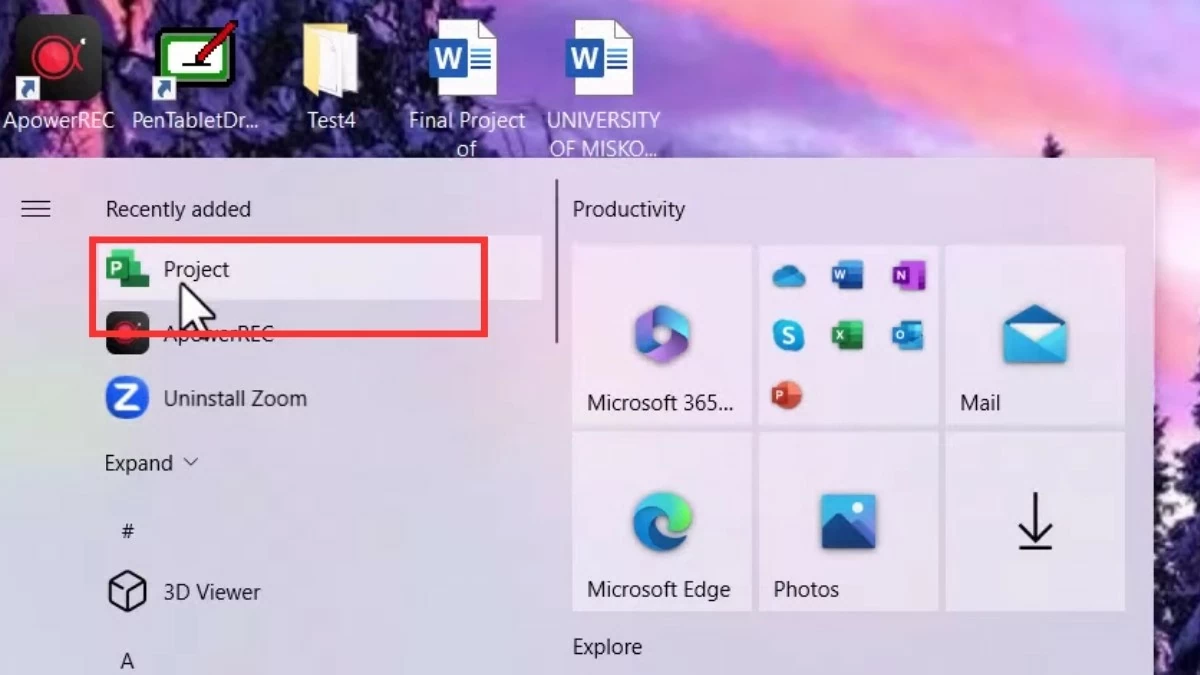Collapse the hamburger menu at top left

(x=36, y=209)
